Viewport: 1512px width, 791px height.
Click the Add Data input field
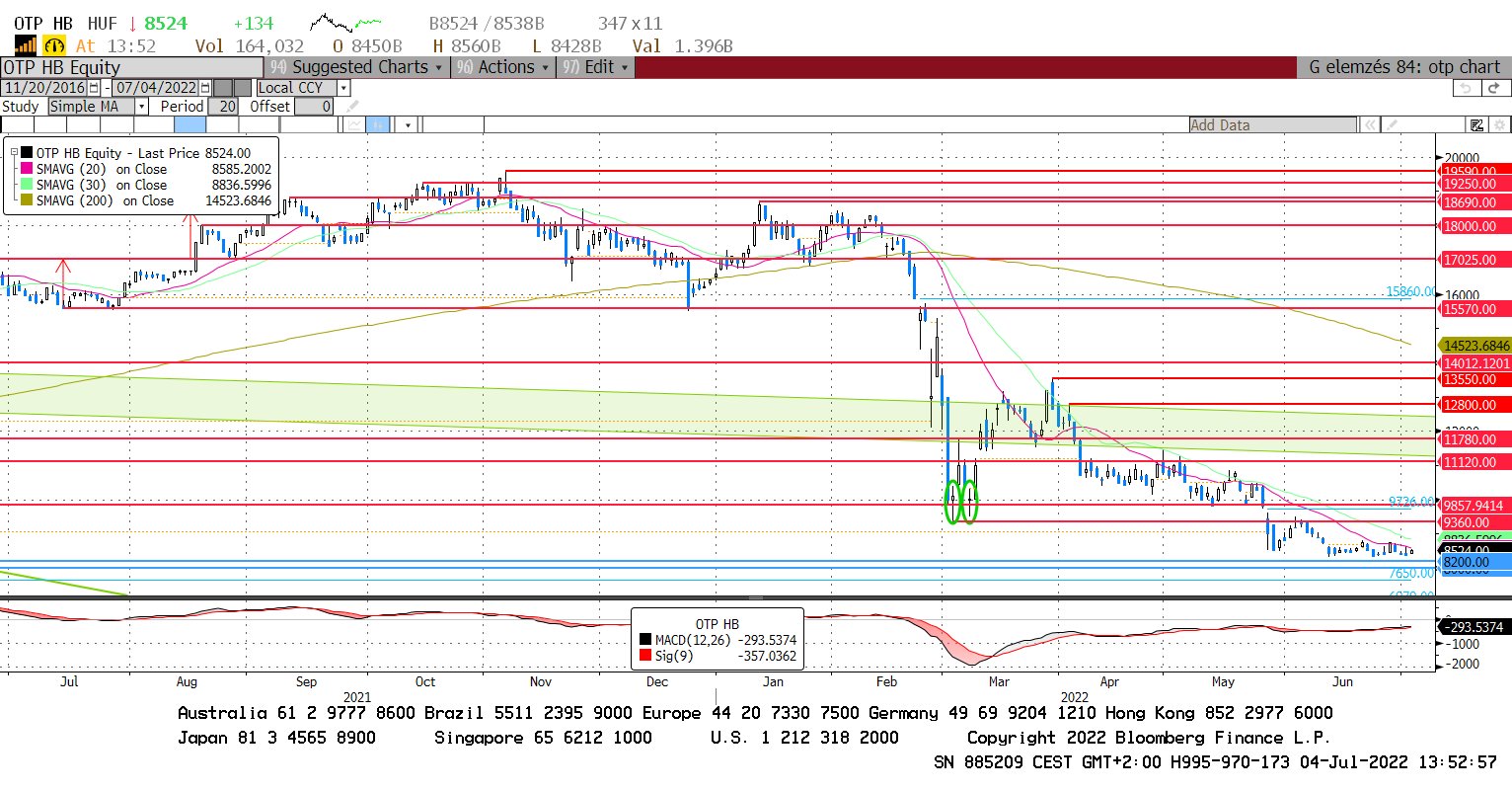coord(1272,125)
